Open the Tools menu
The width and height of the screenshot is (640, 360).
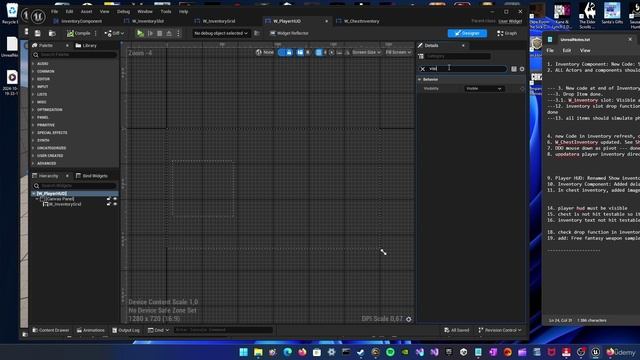(x=166, y=11)
